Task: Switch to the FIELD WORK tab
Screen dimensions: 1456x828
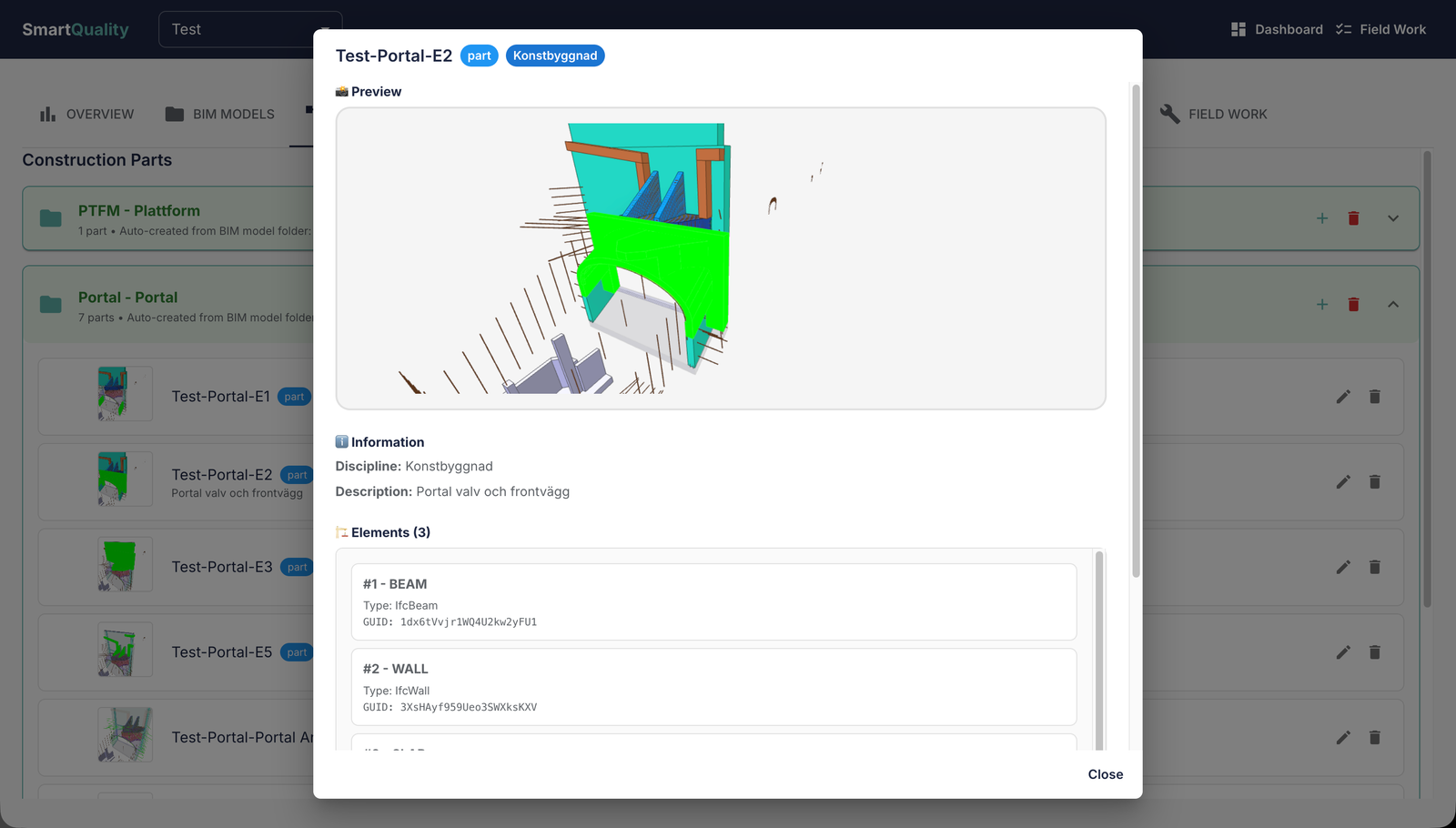Action: 1214,114
